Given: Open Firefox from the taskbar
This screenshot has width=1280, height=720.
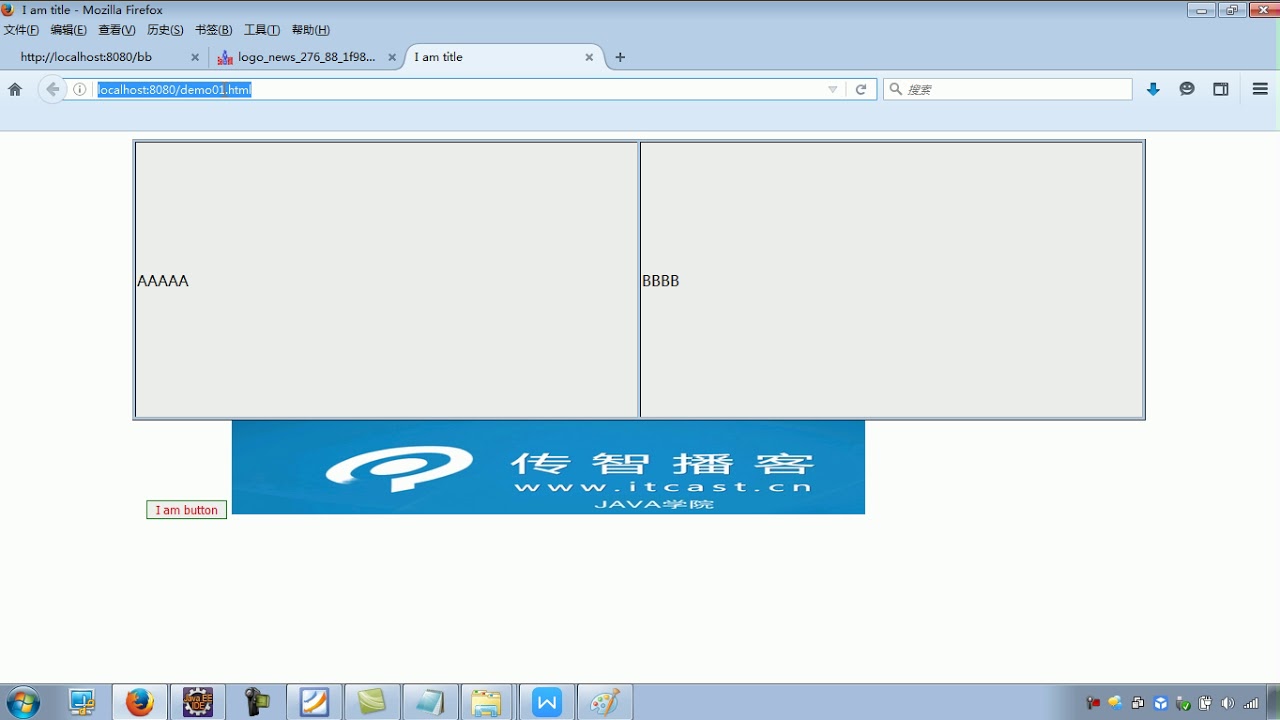Looking at the screenshot, I should point(140,702).
